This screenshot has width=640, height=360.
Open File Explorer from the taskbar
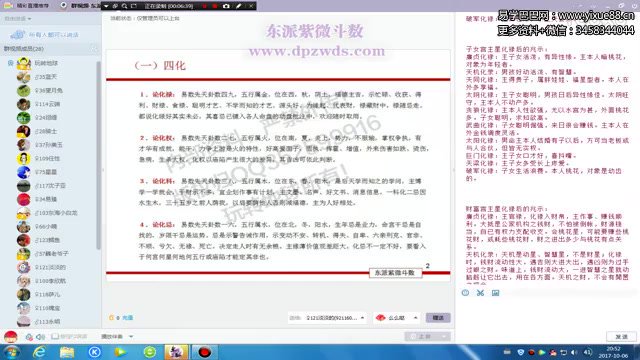[x=67, y=352]
